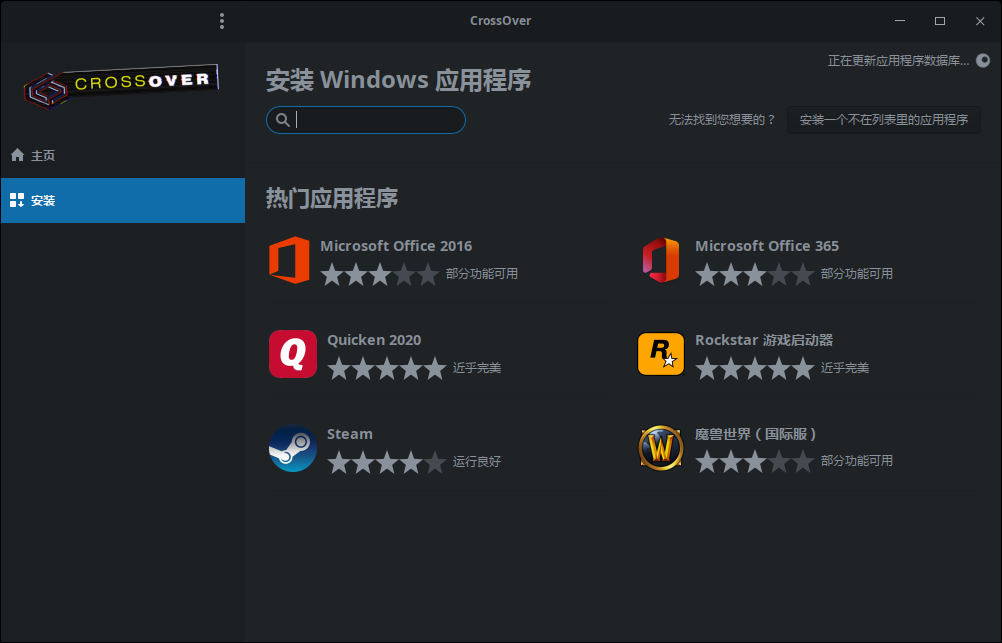This screenshot has width=1002, height=643.
Task: Click the Microsoft Office 2016 title
Action: [x=395, y=246]
